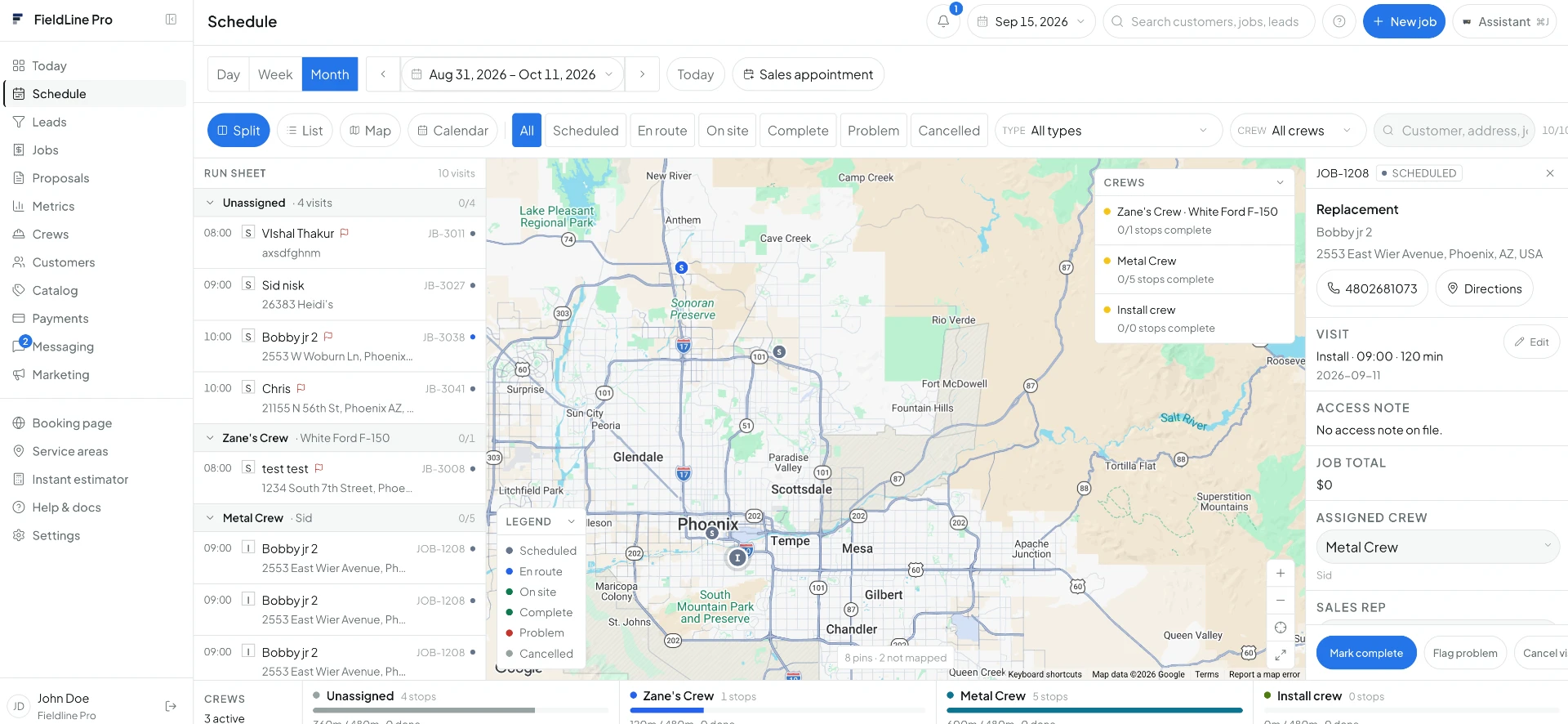This screenshot has width=1568, height=724.
Task: Close the JOB-1208 detail panel
Action: [1550, 173]
